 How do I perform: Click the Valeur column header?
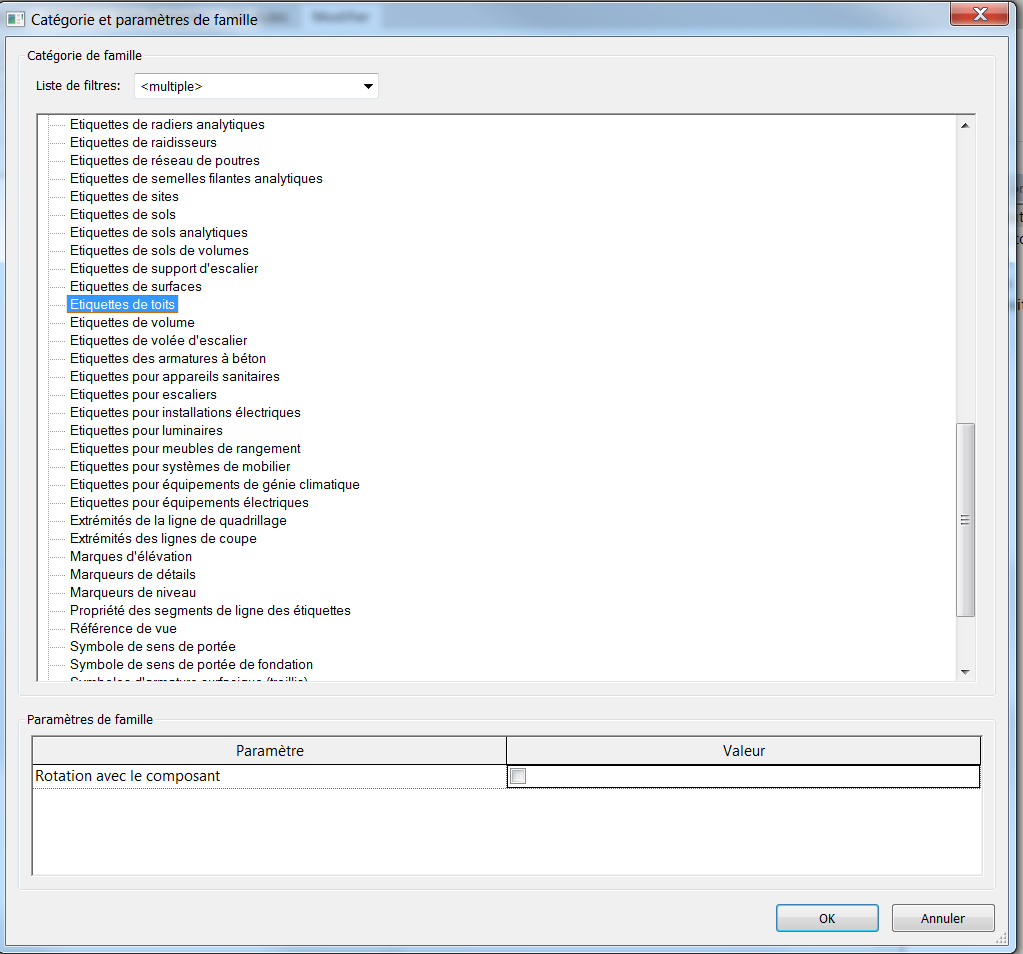743,751
